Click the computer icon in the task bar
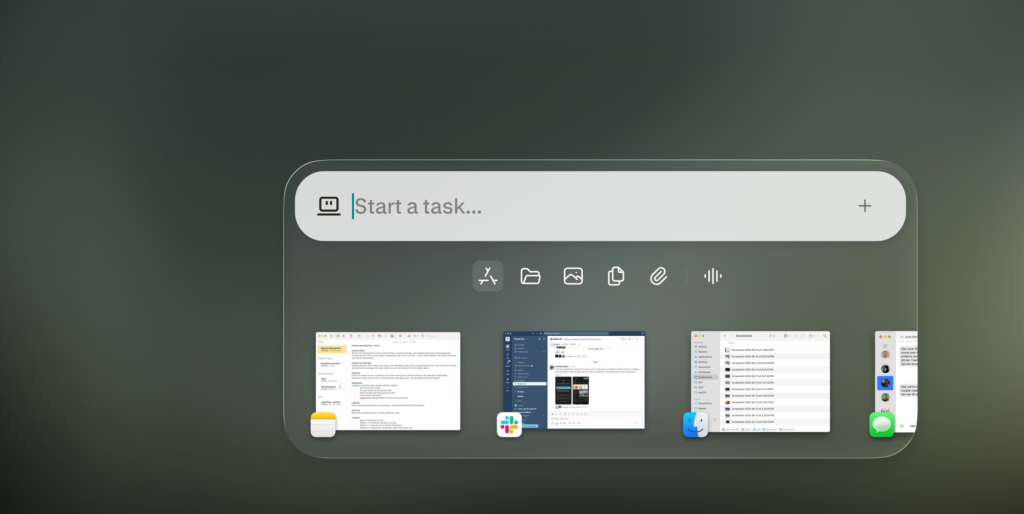The image size is (1024, 514). (328, 206)
